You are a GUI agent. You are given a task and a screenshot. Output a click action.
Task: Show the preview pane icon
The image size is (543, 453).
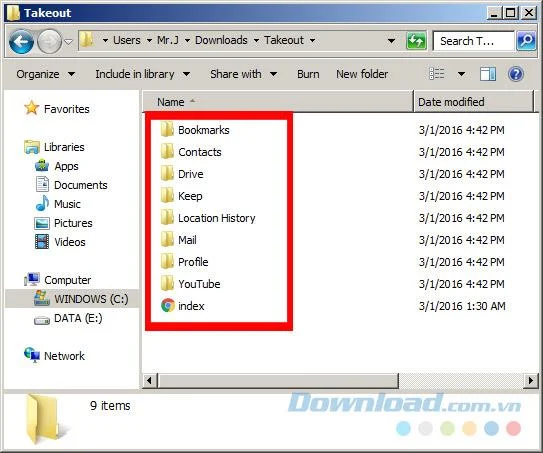point(488,74)
